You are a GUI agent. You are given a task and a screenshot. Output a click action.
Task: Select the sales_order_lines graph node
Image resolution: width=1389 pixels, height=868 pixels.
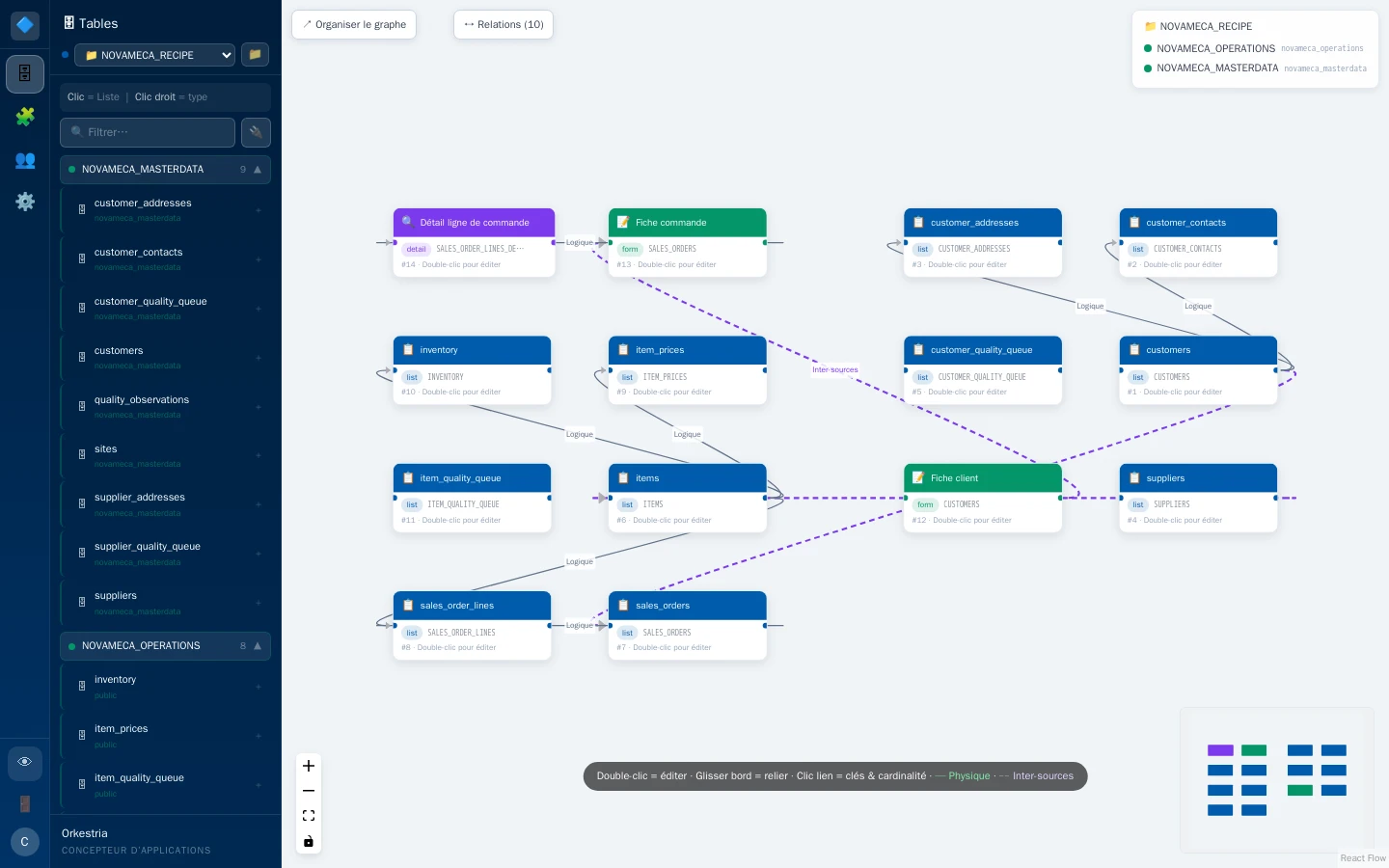[x=472, y=626]
